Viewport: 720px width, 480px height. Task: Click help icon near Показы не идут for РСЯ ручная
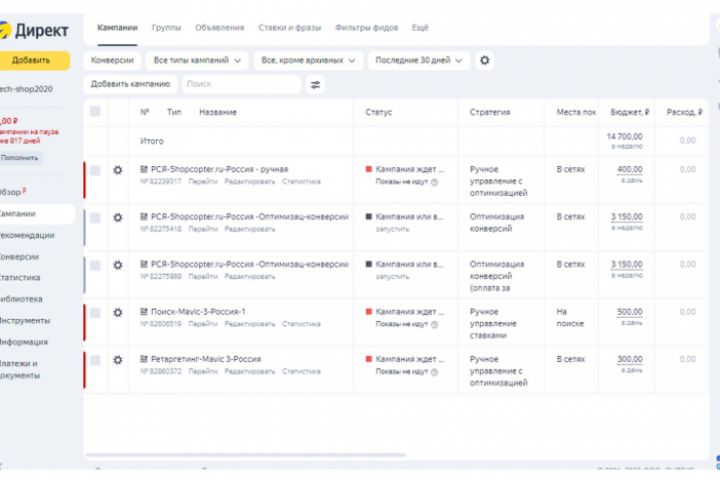434,182
